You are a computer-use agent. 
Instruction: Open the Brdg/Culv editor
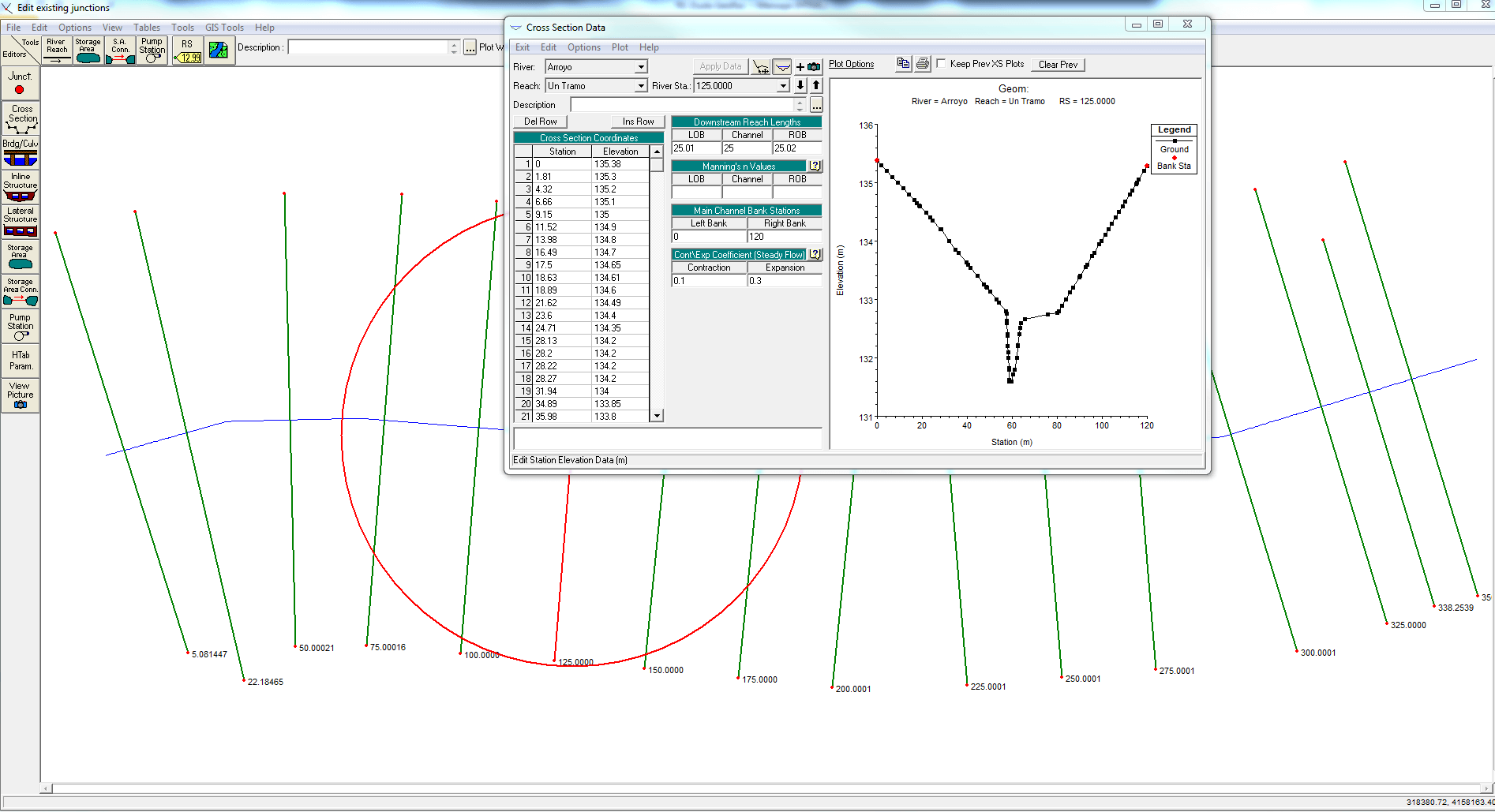pyautogui.click(x=20, y=153)
